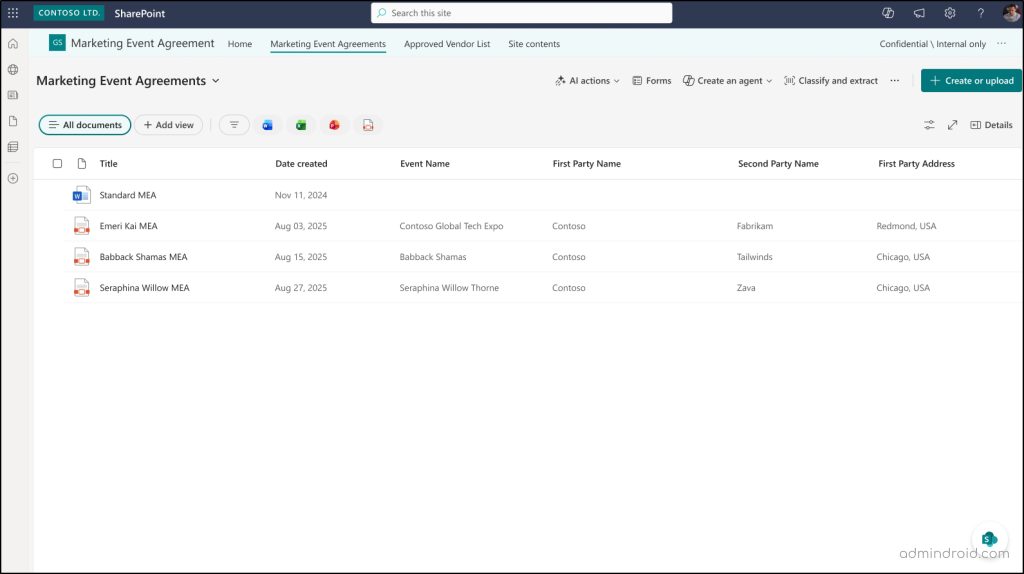This screenshot has width=1024, height=574.
Task: Open the Standard MEA document
Action: point(128,195)
